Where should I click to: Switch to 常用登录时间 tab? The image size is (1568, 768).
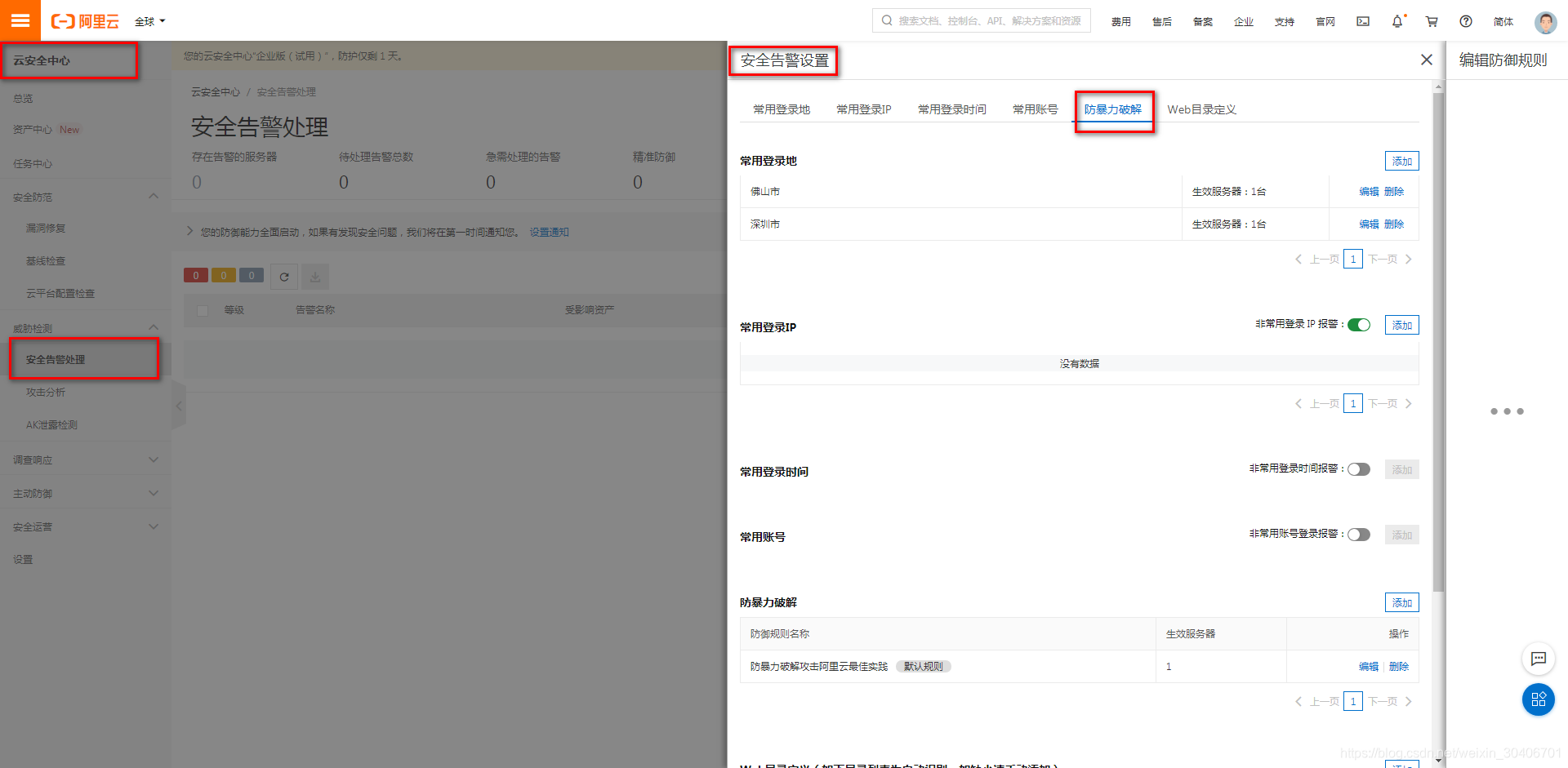952,109
